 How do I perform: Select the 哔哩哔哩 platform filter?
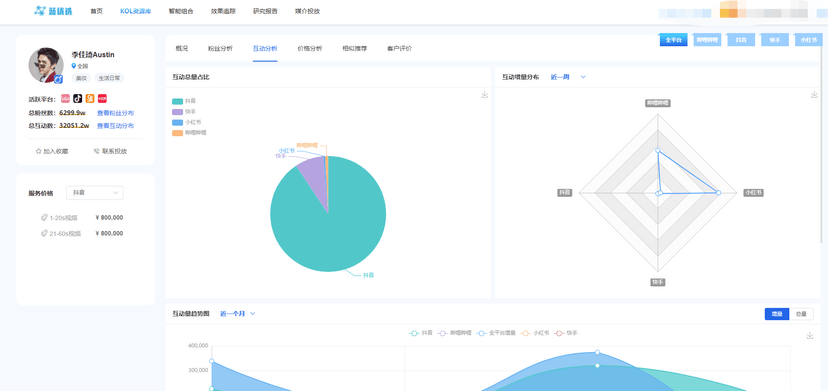tap(707, 40)
